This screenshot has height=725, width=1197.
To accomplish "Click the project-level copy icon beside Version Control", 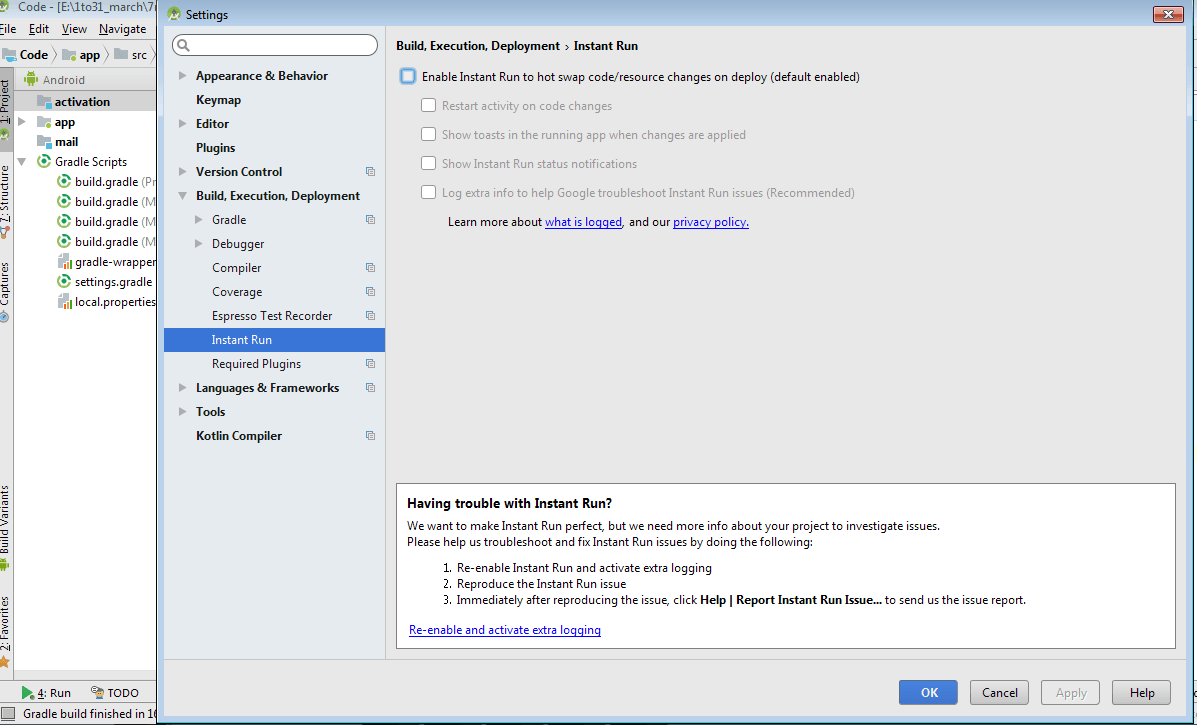I will (x=370, y=172).
